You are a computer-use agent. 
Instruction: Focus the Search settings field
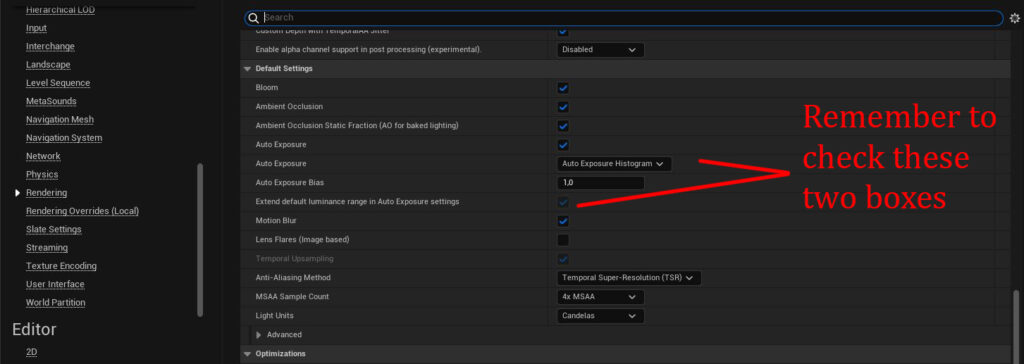pyautogui.click(x=624, y=18)
